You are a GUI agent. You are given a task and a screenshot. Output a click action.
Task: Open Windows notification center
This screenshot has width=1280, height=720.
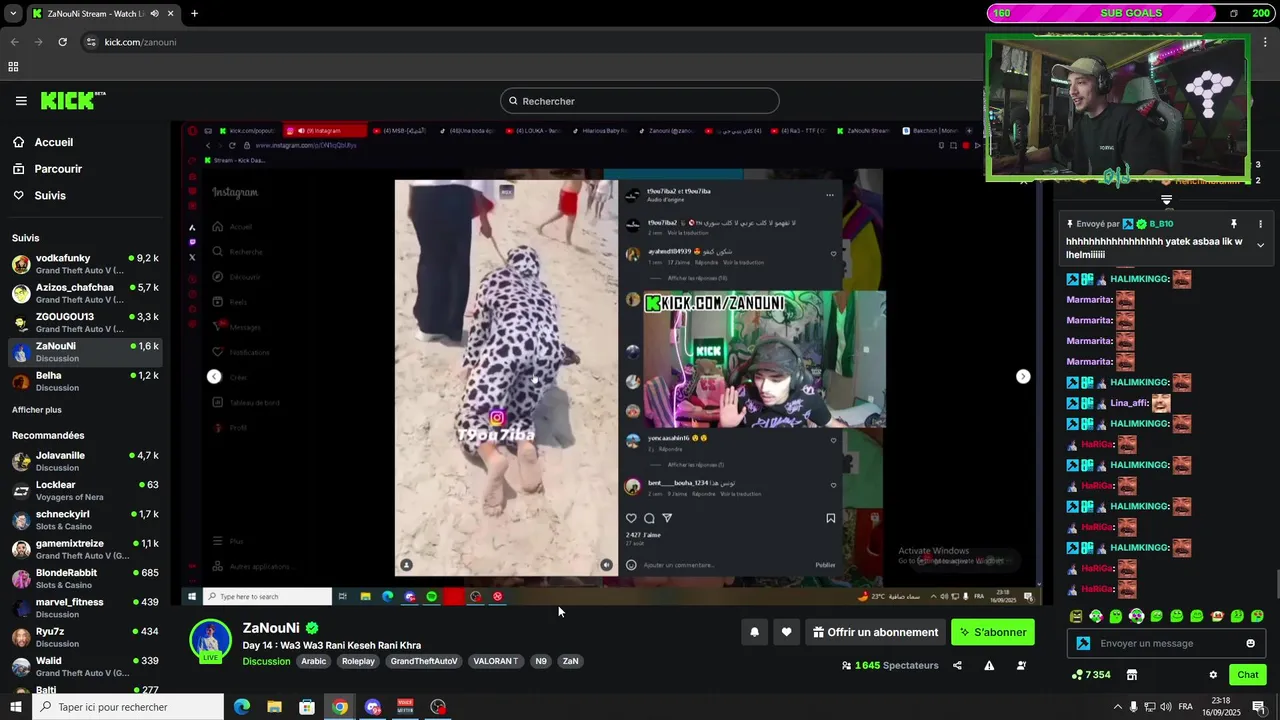pos(1259,707)
